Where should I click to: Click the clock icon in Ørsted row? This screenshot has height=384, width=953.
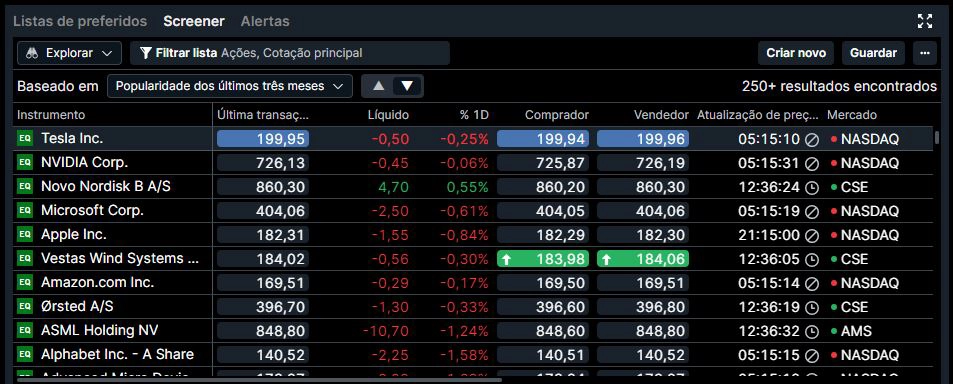tap(812, 307)
